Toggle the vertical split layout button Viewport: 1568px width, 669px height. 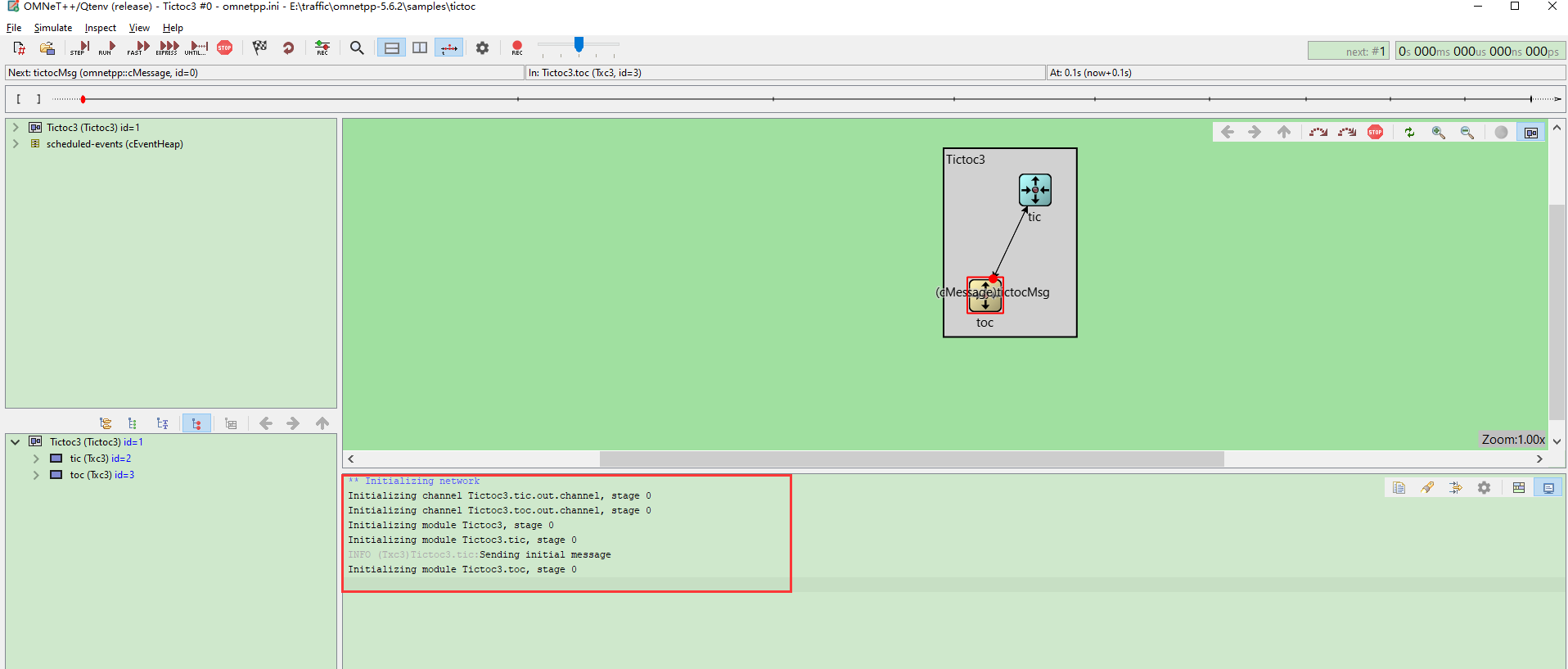tap(420, 47)
